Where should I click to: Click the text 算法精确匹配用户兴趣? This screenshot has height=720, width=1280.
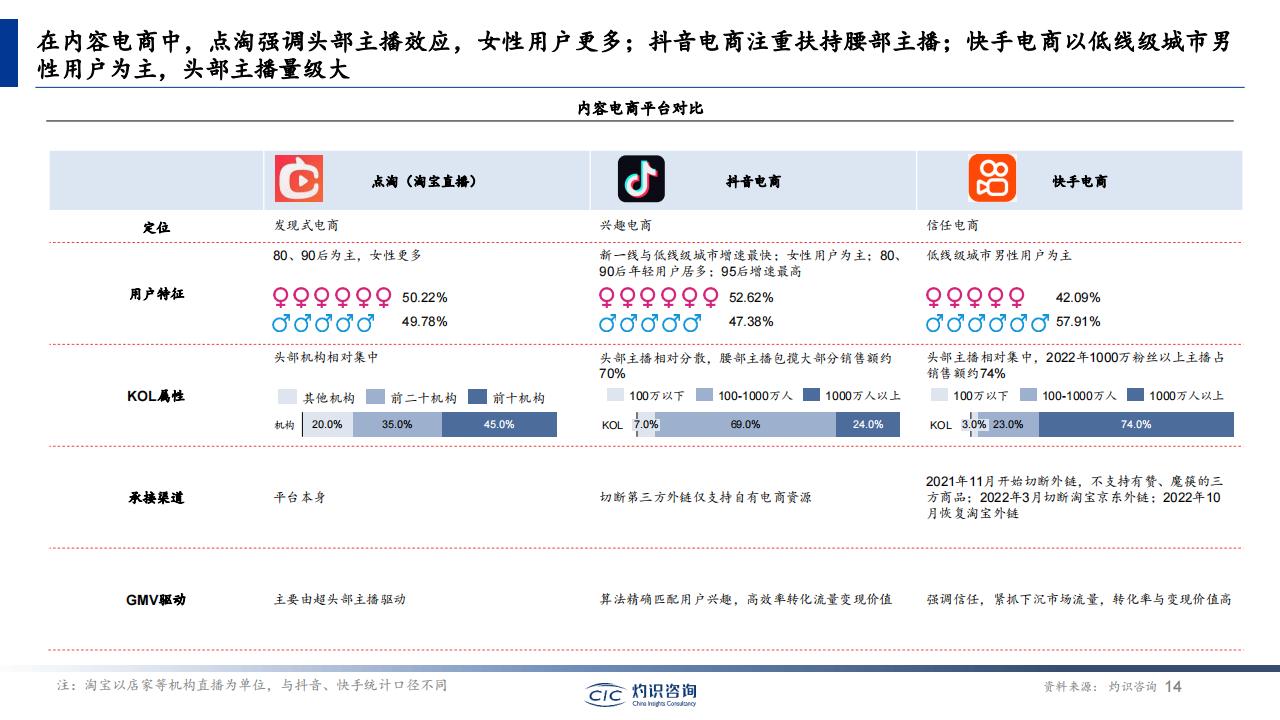tap(665, 600)
